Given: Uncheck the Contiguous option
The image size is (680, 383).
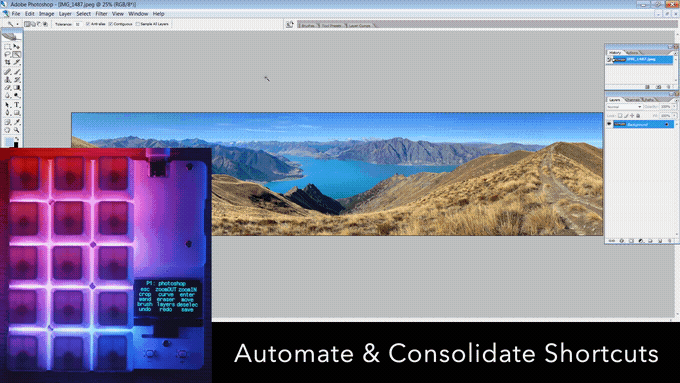Looking at the screenshot, I should (111, 24).
